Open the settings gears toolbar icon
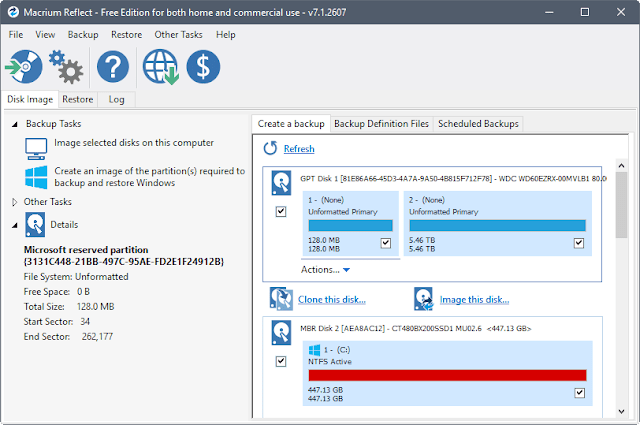640x425 pixels. click(x=66, y=67)
